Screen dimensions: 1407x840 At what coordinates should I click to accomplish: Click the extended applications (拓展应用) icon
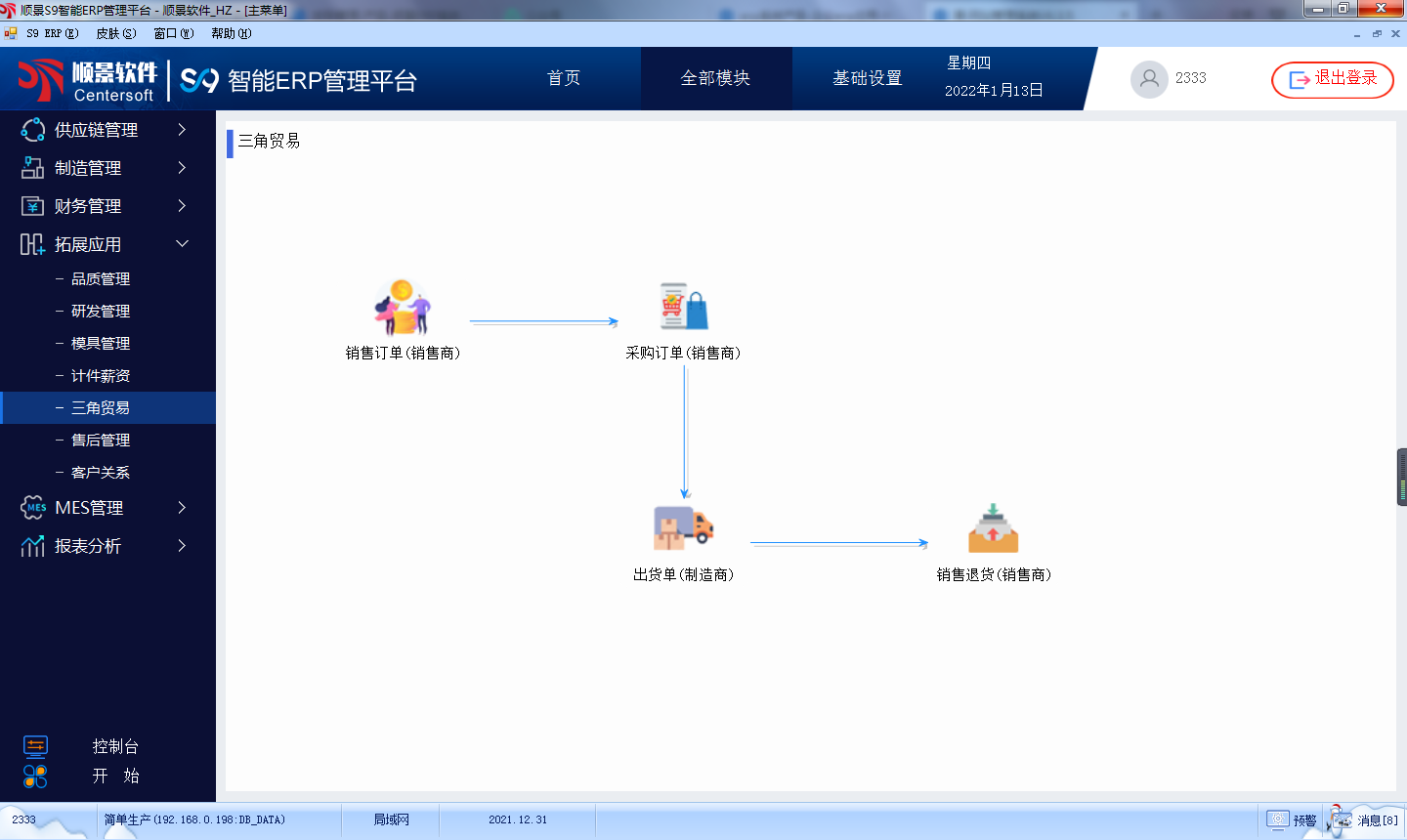pos(32,244)
